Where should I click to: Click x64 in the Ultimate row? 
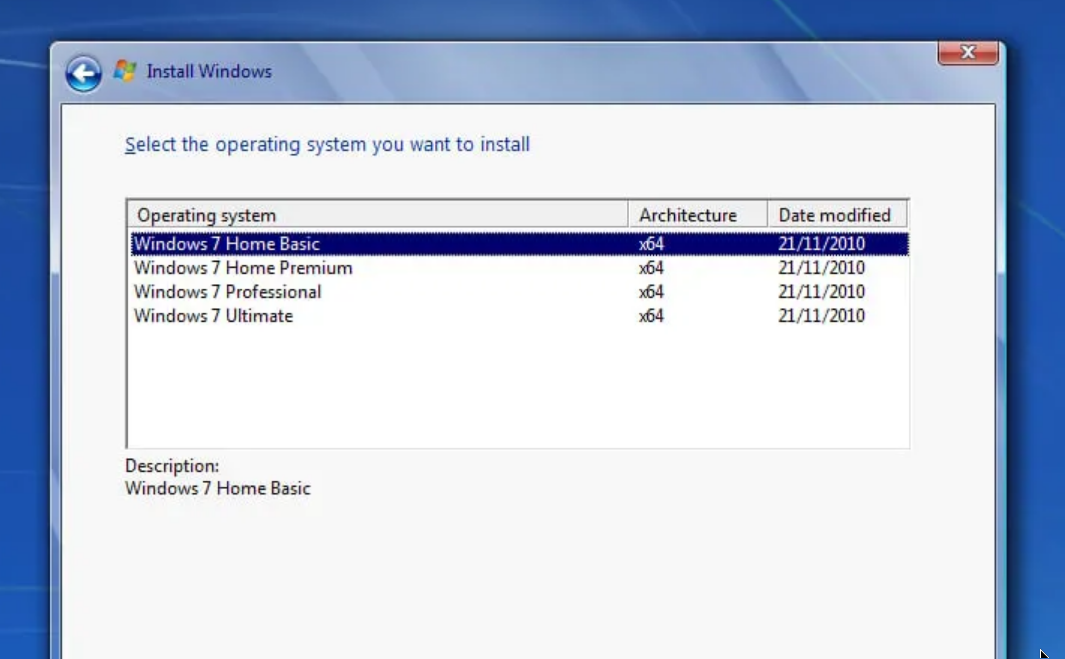pyautogui.click(x=652, y=316)
